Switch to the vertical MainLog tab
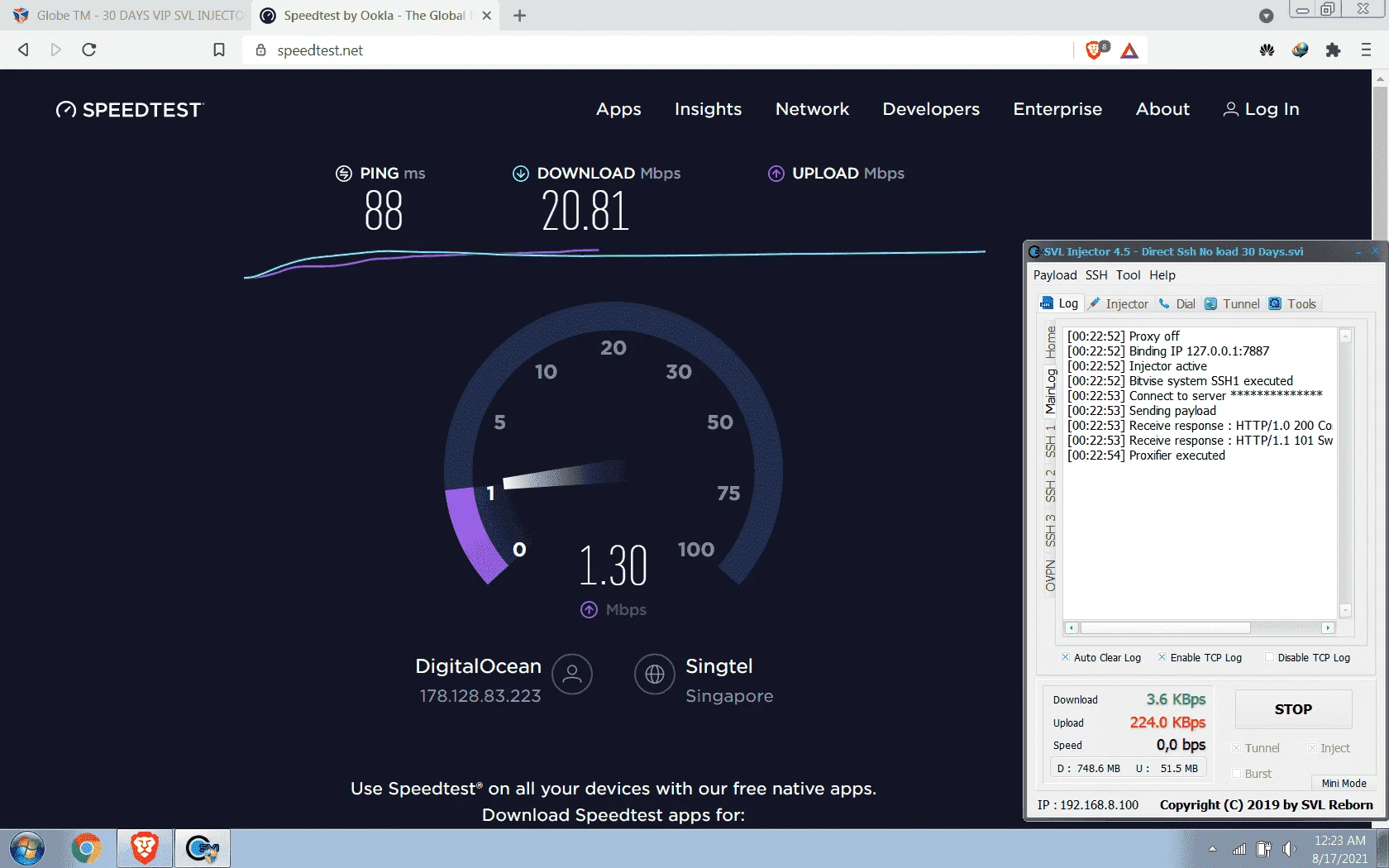Screen dimensions: 1389x868 coord(1051,391)
